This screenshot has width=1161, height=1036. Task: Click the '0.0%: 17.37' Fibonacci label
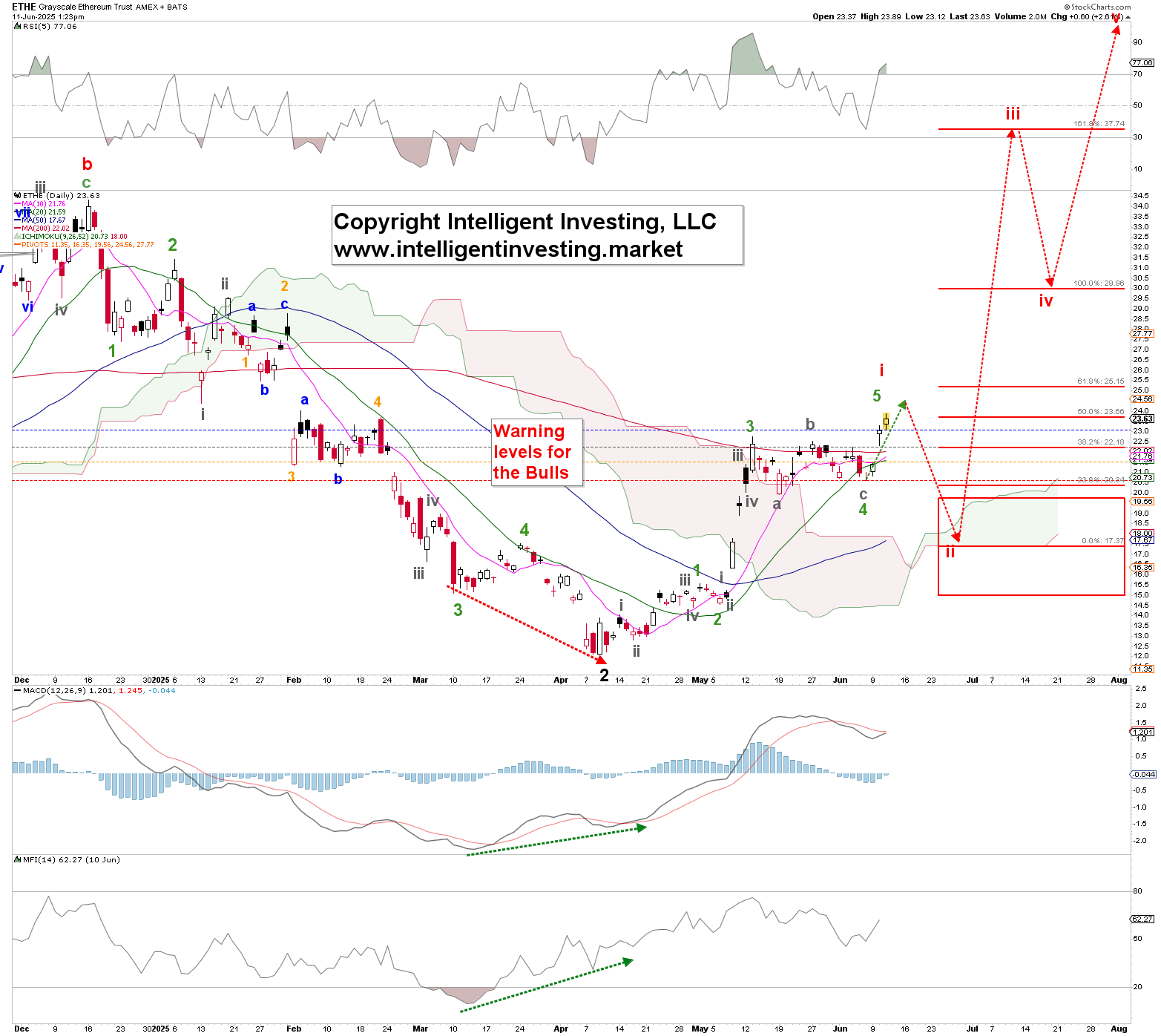click(x=1103, y=541)
